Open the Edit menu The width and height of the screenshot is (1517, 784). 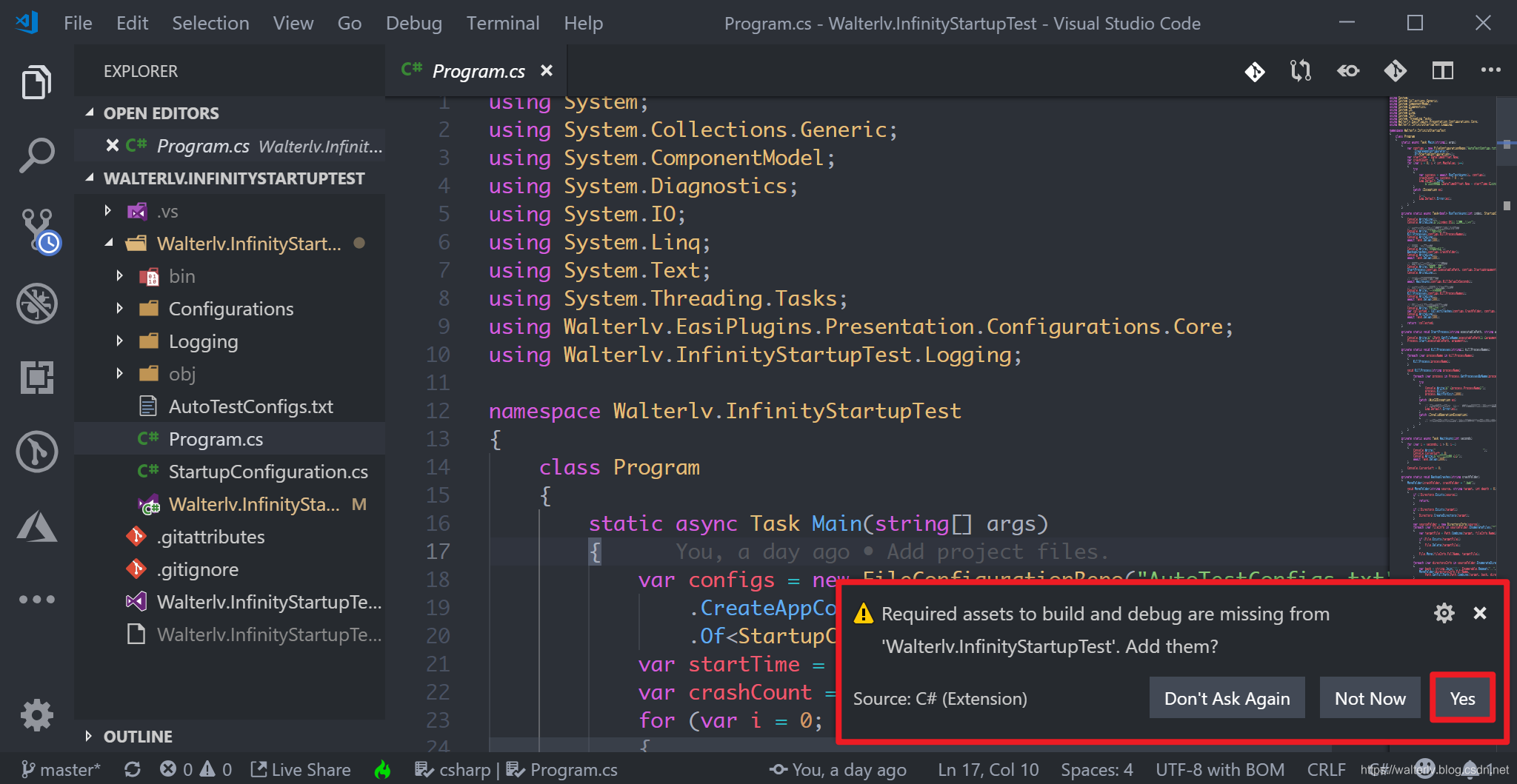(x=132, y=23)
